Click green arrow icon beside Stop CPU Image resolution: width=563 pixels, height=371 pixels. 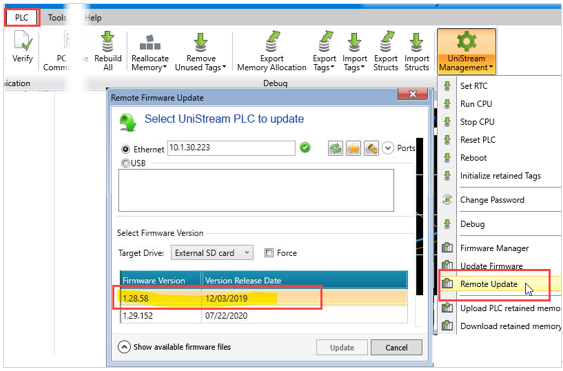(447, 122)
